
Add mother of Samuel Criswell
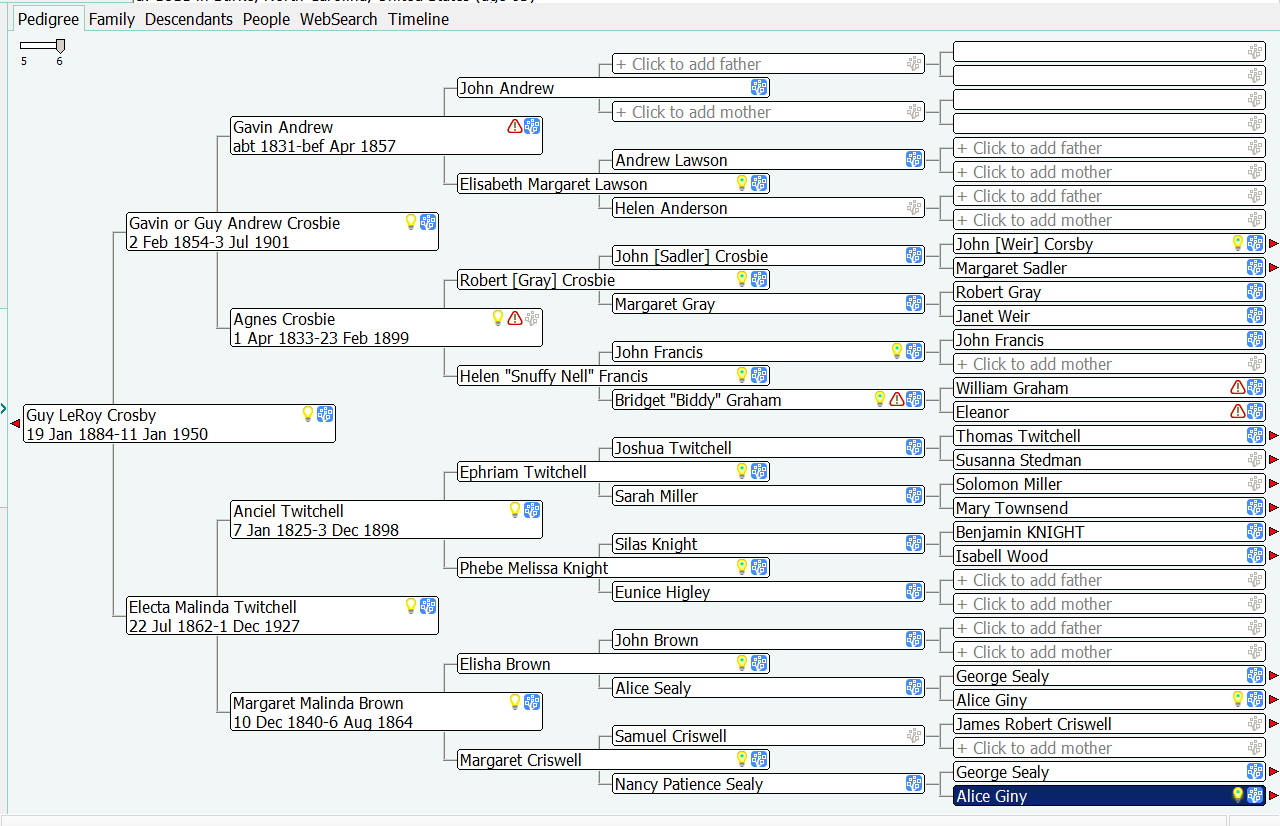pos(1109,747)
